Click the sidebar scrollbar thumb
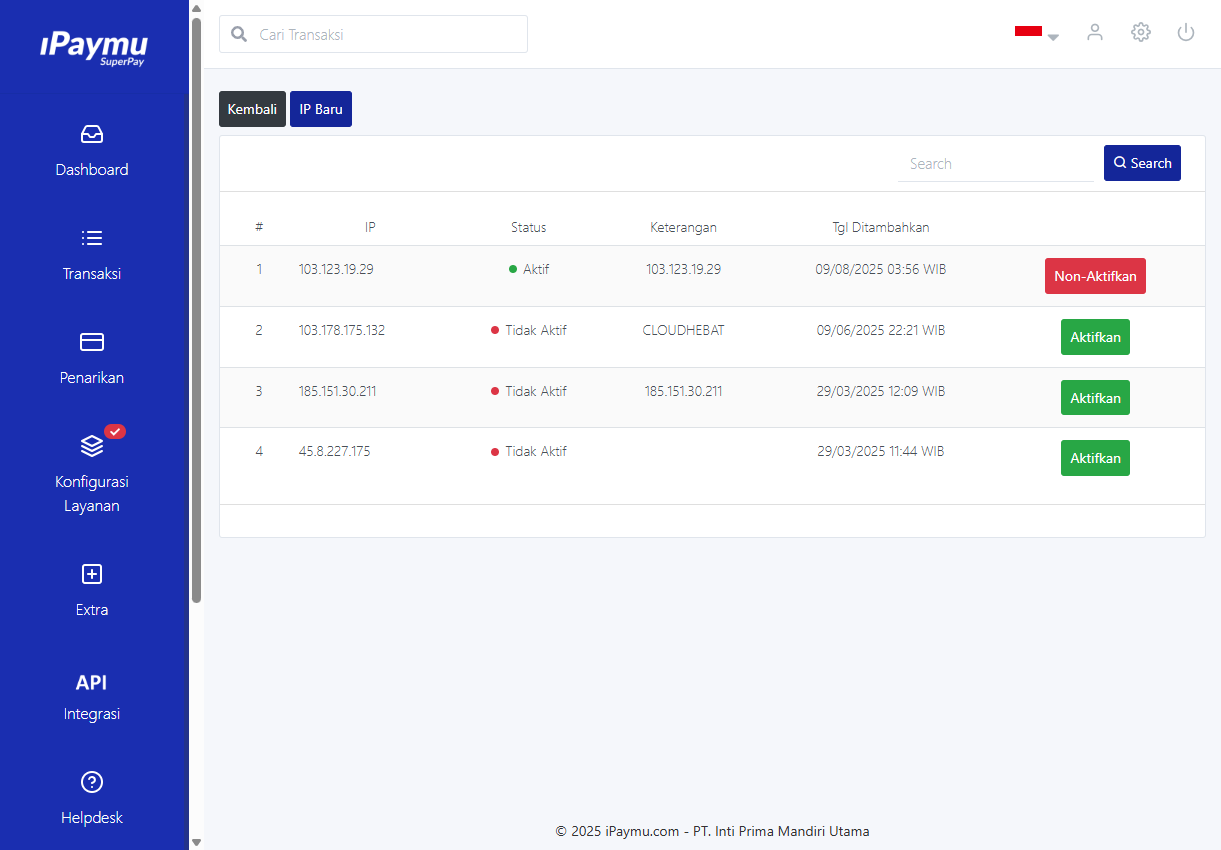The height and width of the screenshot is (850, 1221). pos(196,310)
